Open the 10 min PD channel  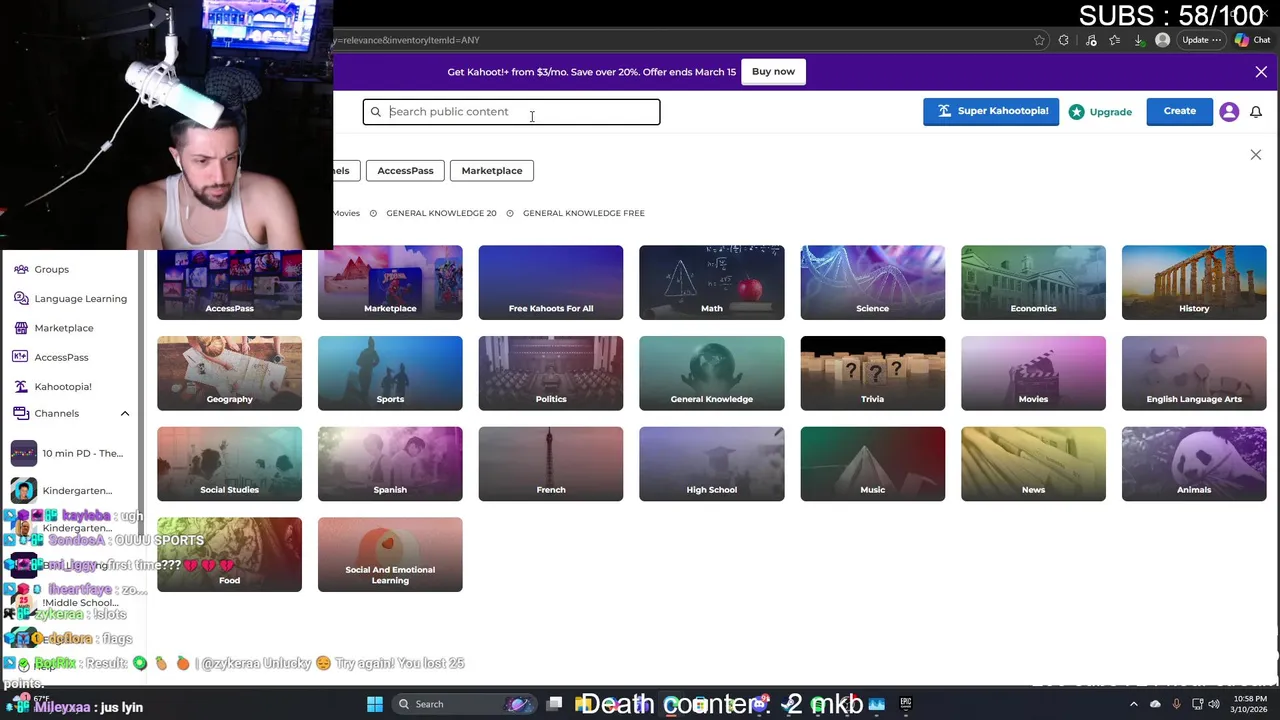[70, 453]
